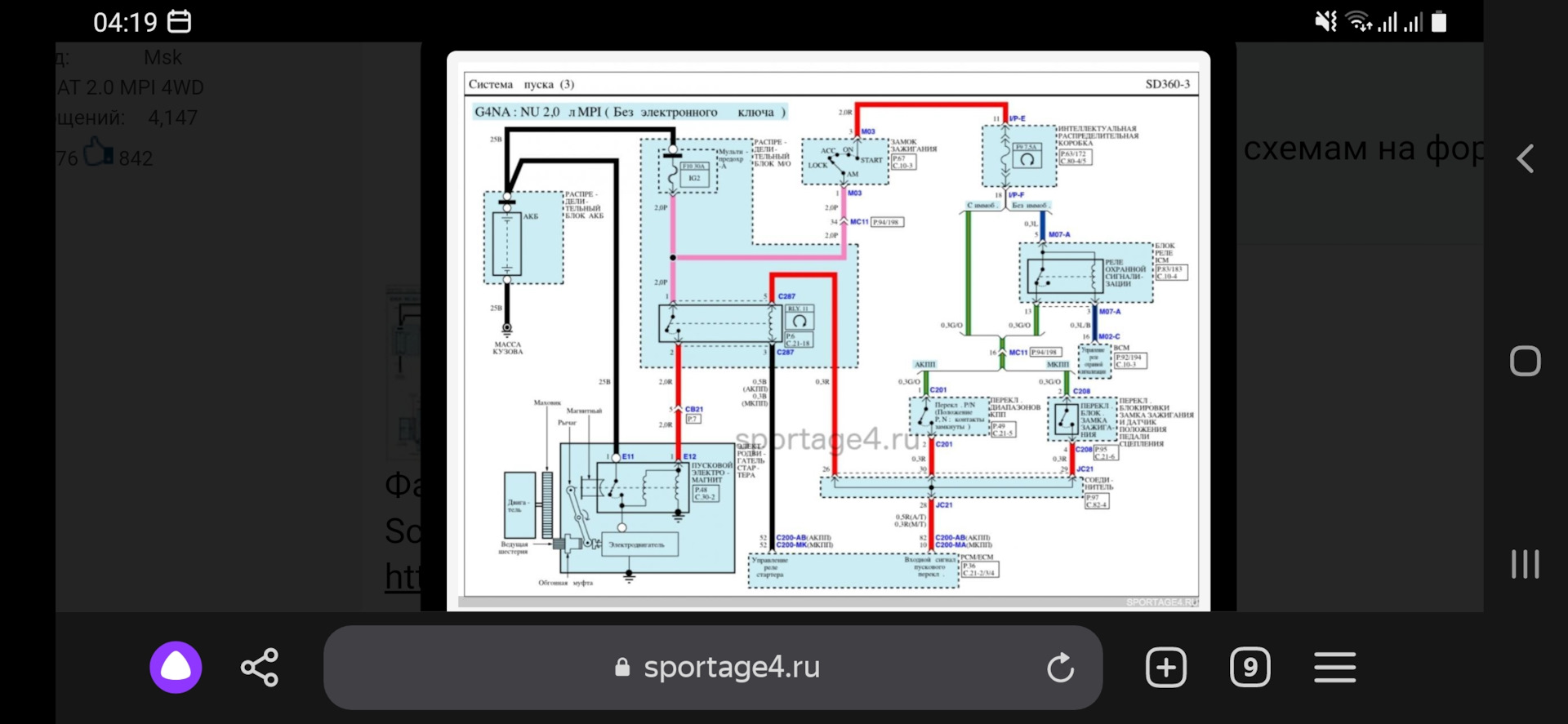The width and height of the screenshot is (1568, 724).
Task: Open the browser hamburger menu
Action: (1334, 667)
